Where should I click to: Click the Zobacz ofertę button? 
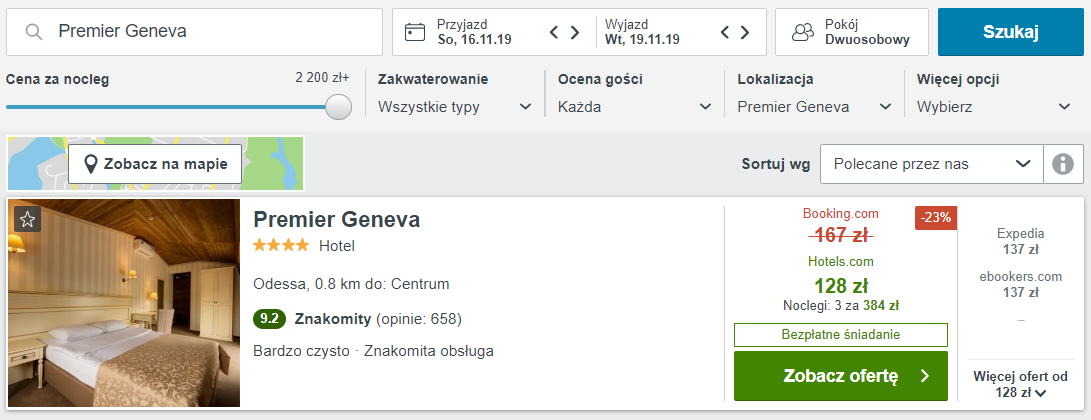840,376
